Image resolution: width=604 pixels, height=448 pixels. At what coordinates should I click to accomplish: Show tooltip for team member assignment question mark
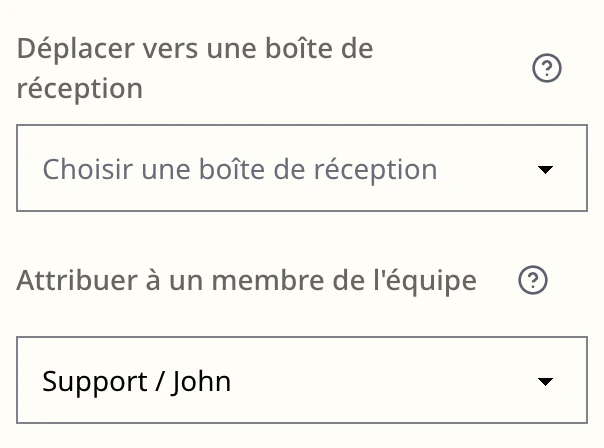click(x=533, y=280)
